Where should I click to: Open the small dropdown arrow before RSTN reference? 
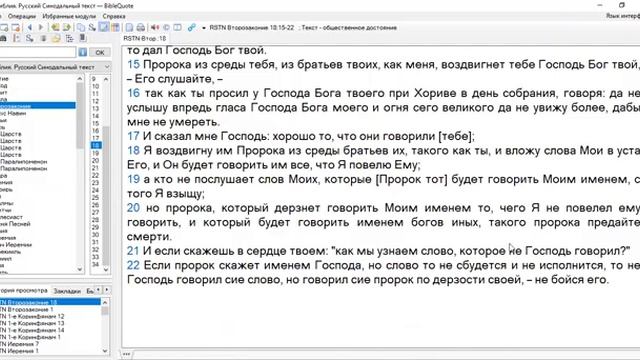[x=204, y=28]
